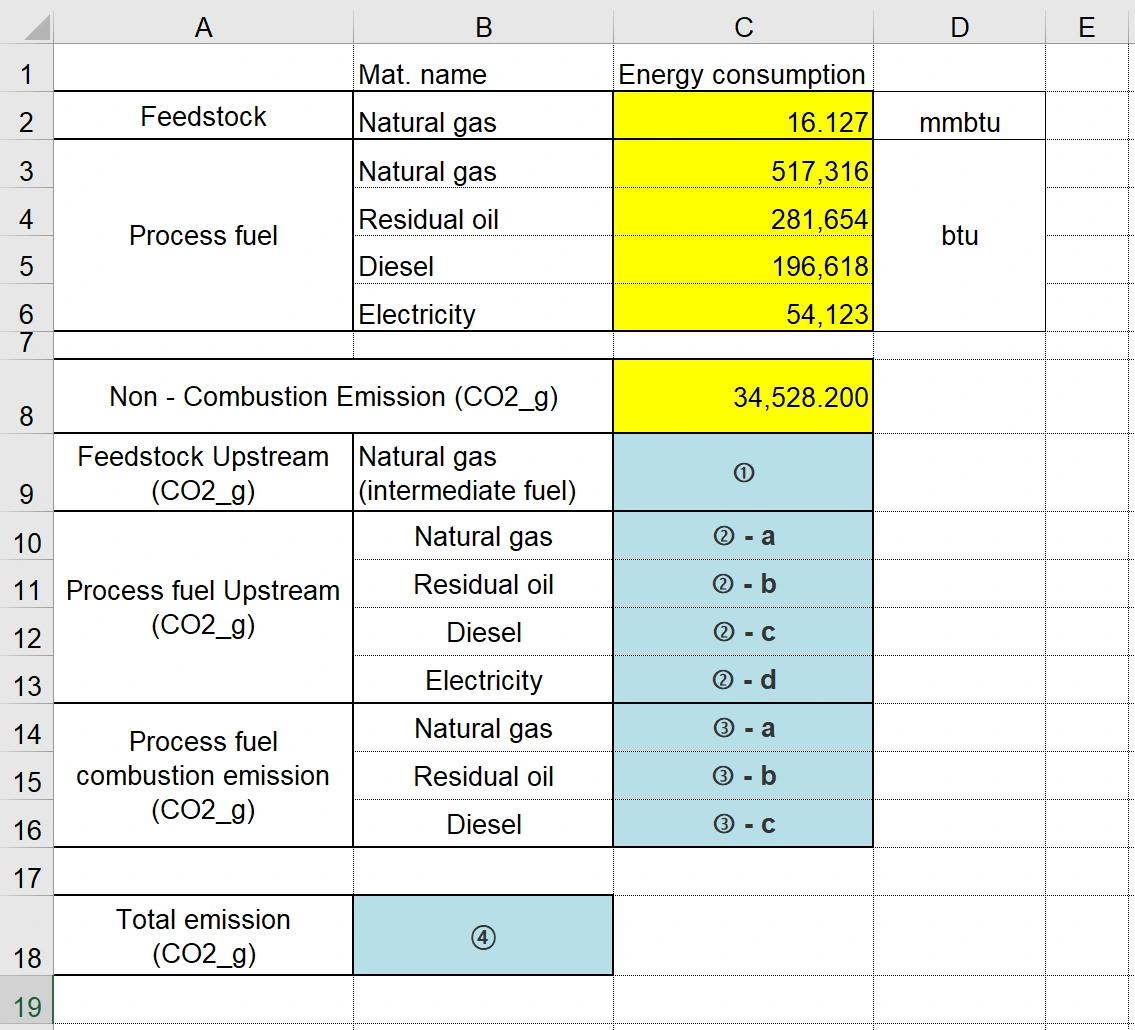Click the blue cell marked ③ - c
This screenshot has height=1030, width=1135.
pos(743,824)
